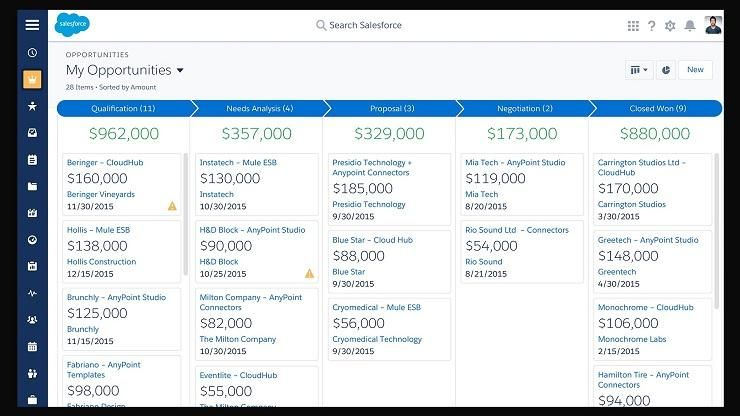Open Hamilton Tire - AnyPoint Connectors opportunity

tap(643, 380)
